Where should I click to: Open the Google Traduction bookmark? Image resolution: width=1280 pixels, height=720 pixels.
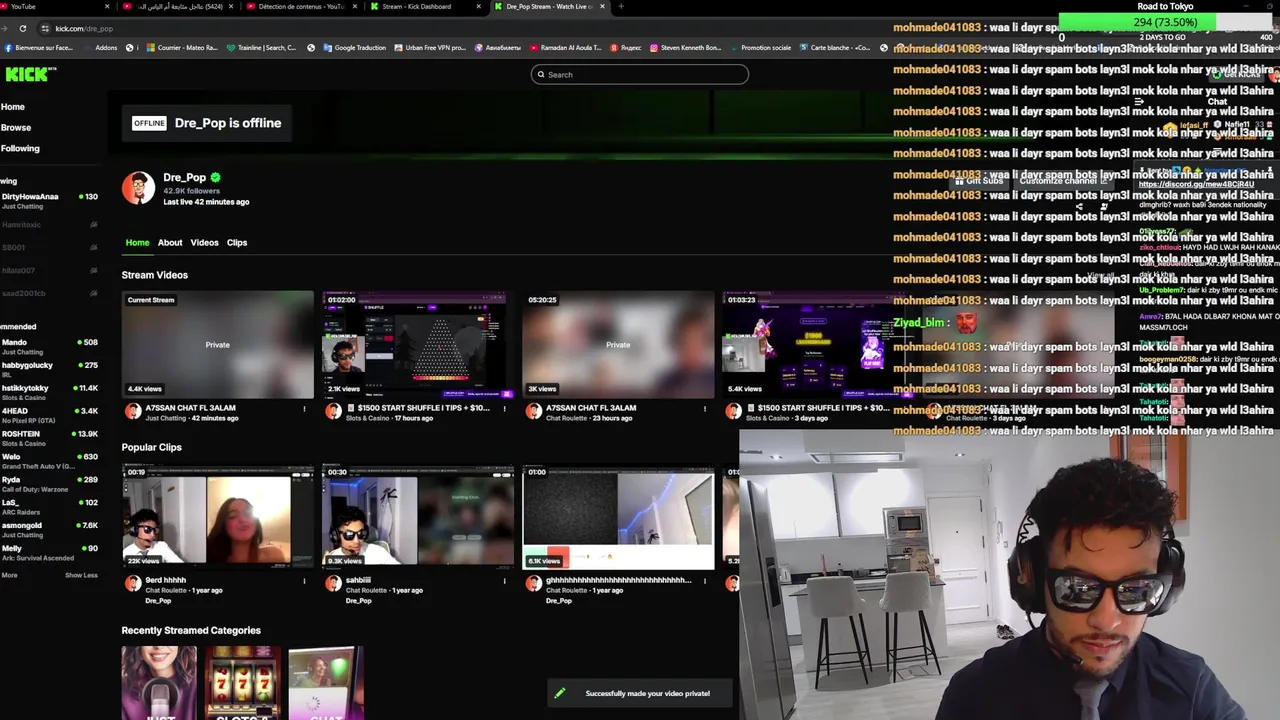point(354,47)
